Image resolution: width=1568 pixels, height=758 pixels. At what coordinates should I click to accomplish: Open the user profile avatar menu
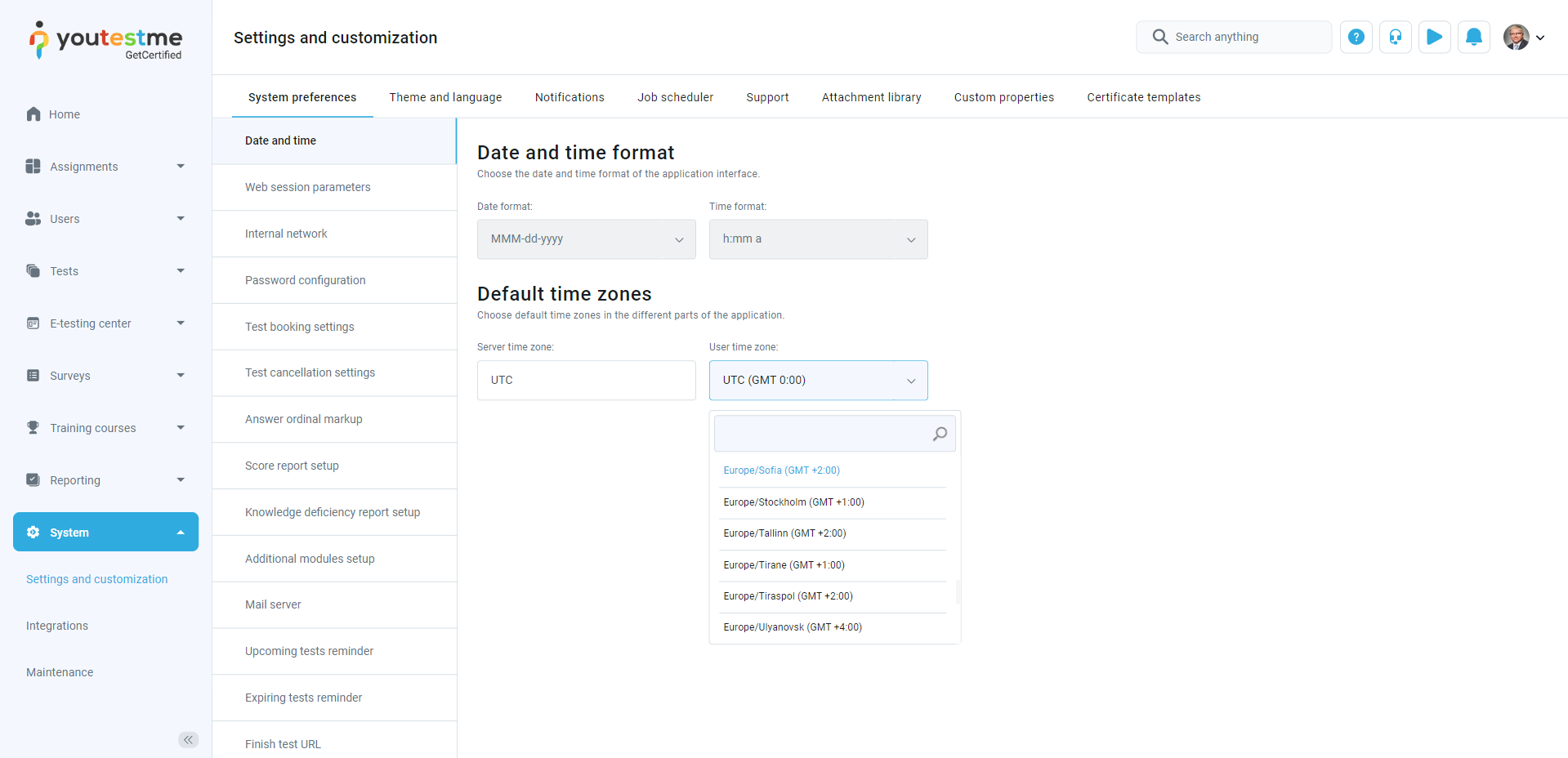click(x=1523, y=37)
